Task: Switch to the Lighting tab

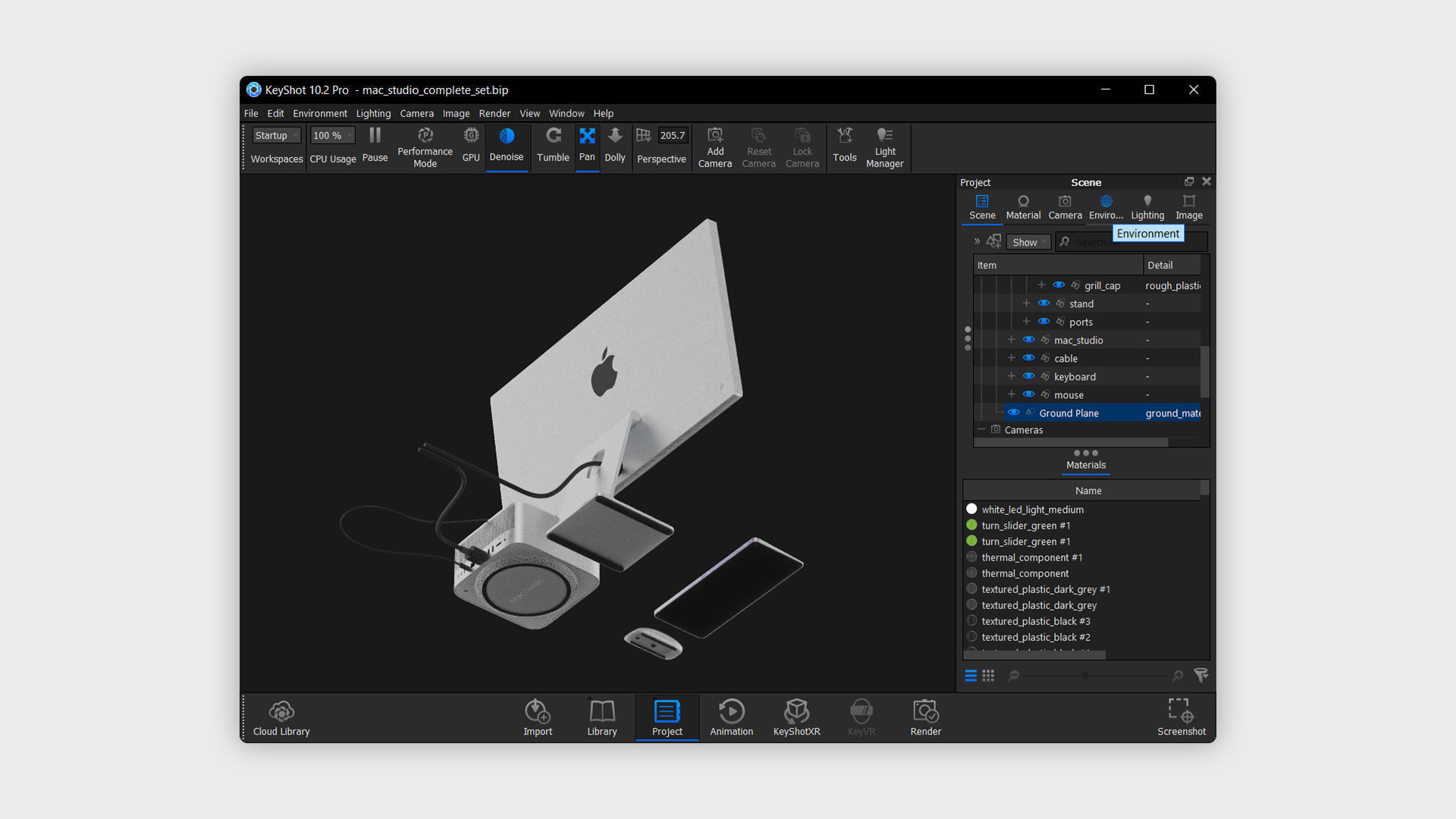Action: (1147, 208)
